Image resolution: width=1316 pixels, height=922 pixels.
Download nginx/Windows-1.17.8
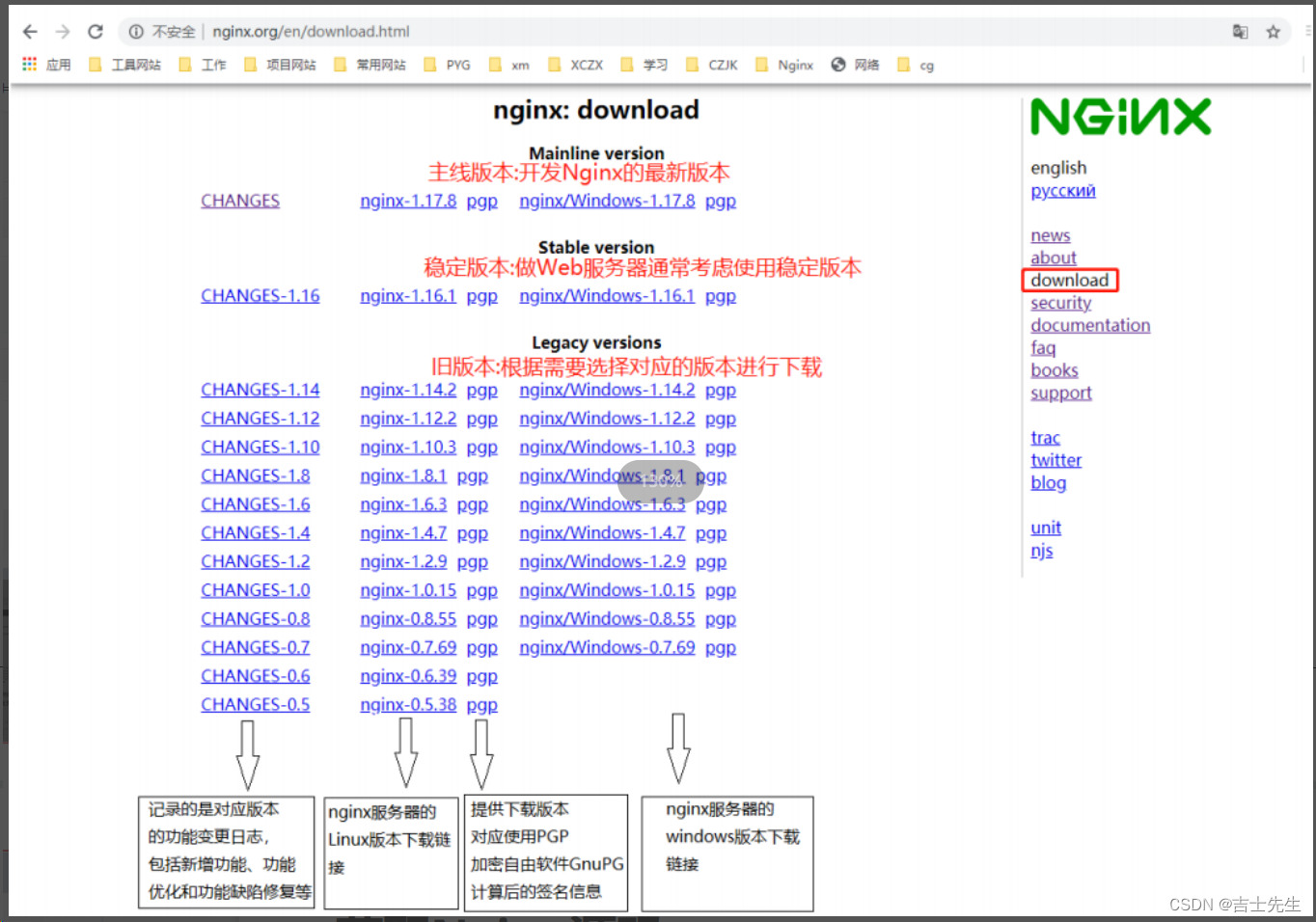pyautogui.click(x=607, y=201)
